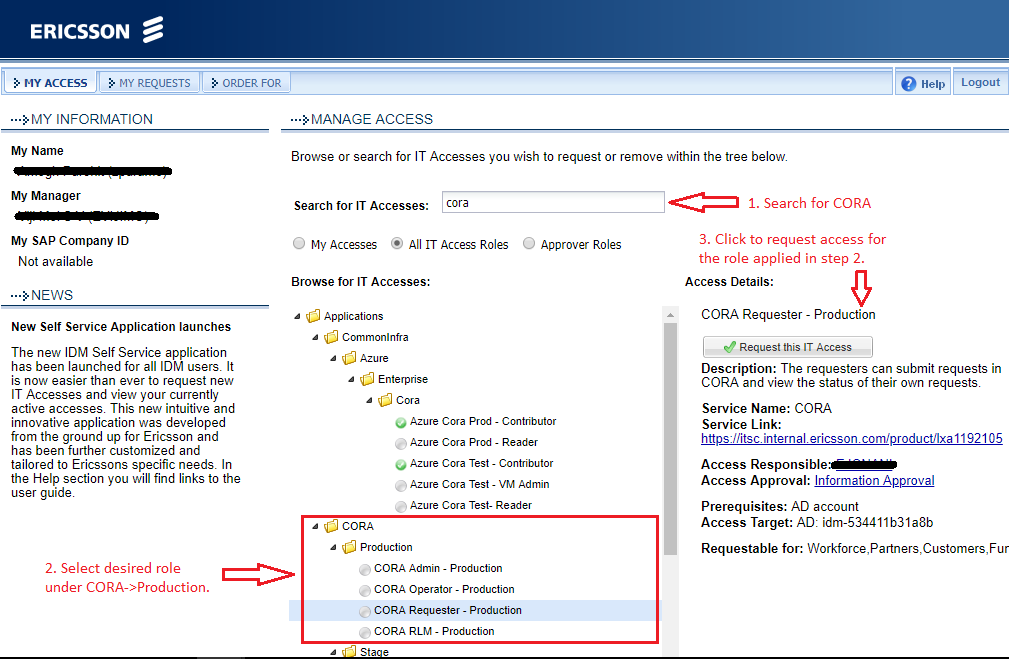This screenshot has height=660, width=1009.
Task: Switch to the My Requests tab
Action: click(x=148, y=83)
